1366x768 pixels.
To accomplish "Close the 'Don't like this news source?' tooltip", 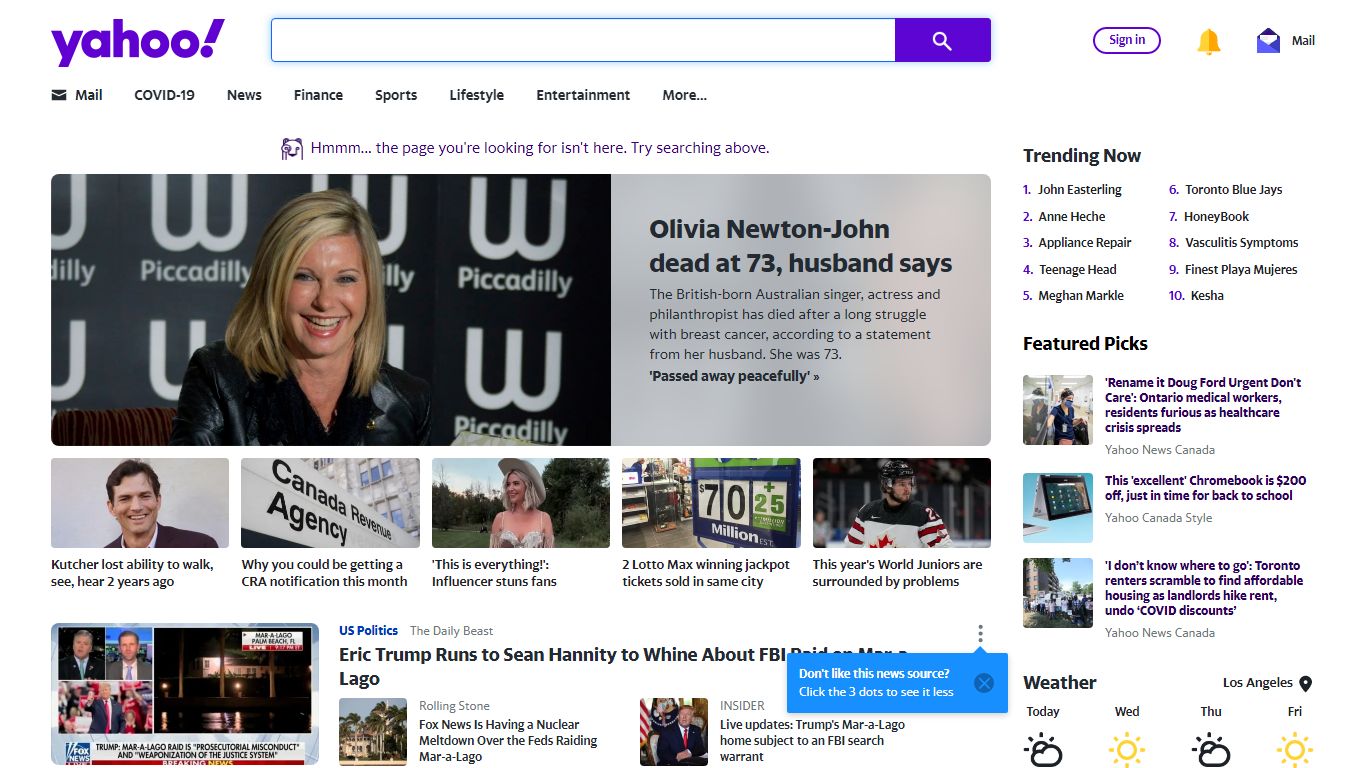I will 984,683.
